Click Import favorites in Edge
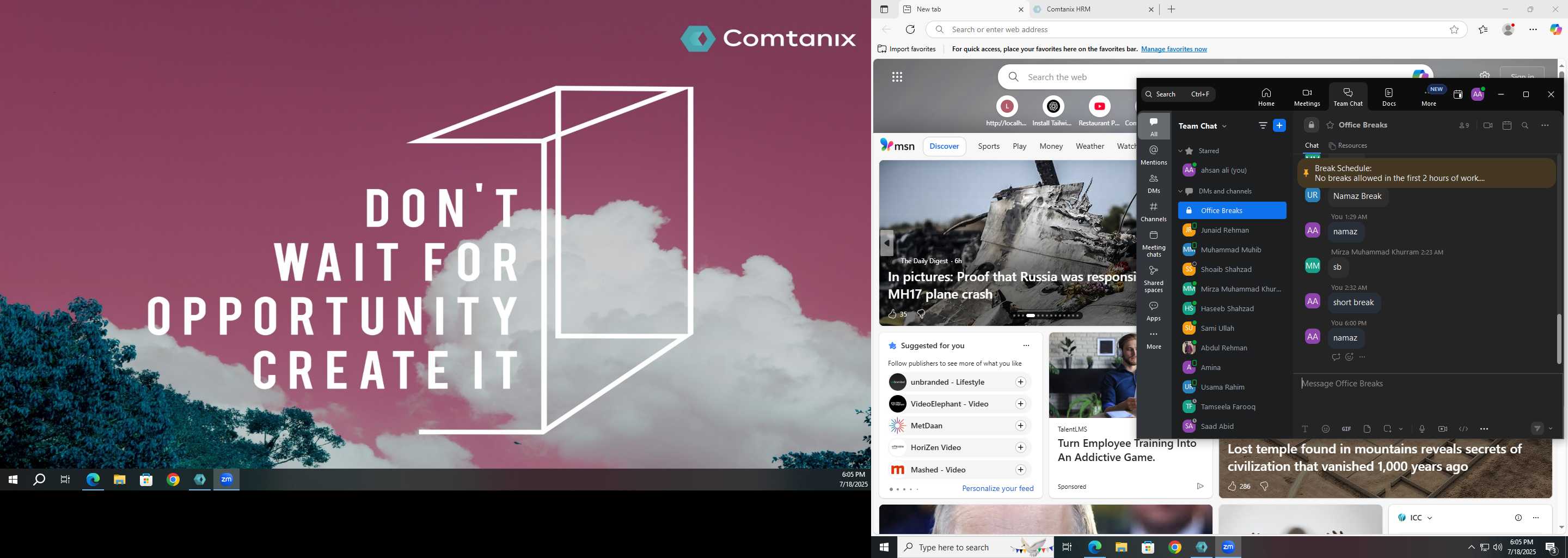 pos(906,48)
